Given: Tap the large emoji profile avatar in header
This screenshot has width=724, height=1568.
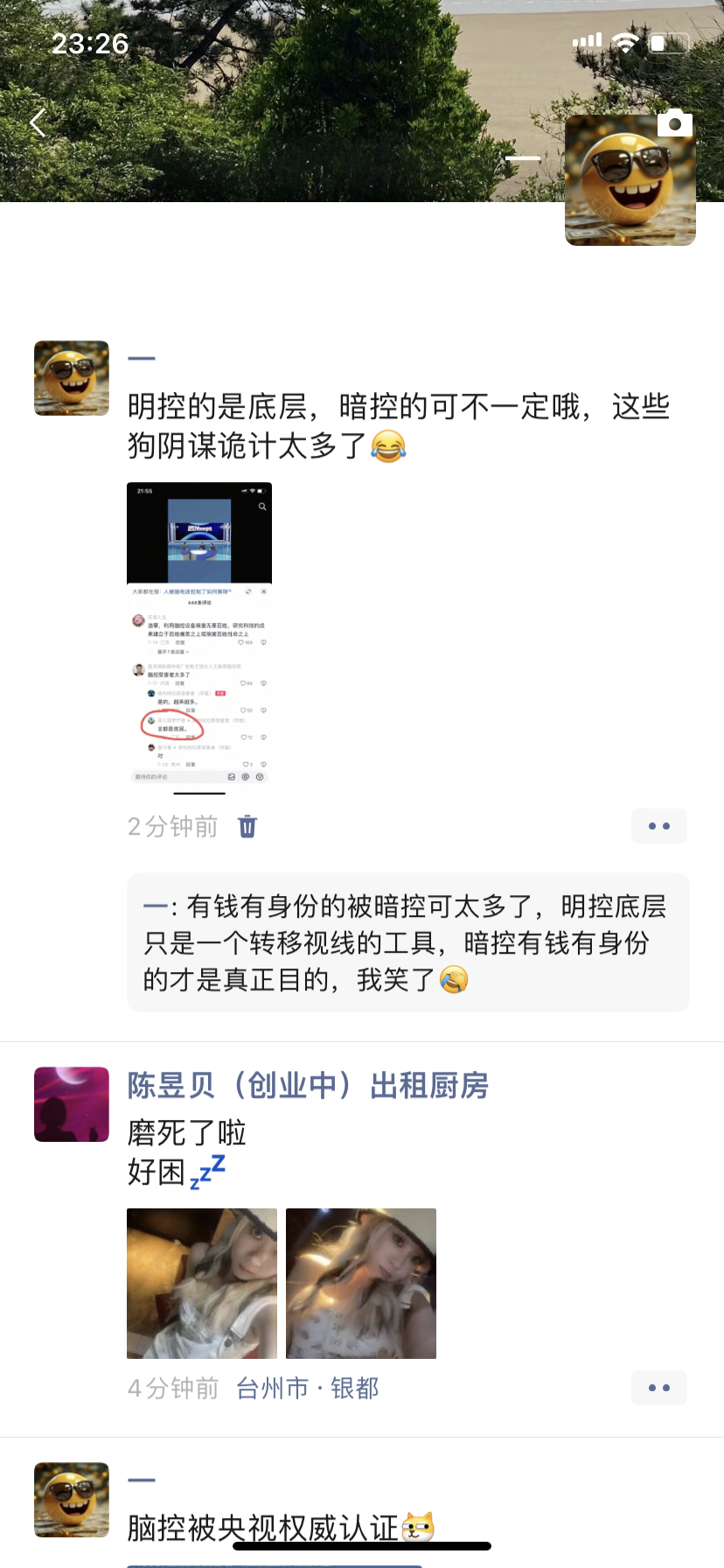Looking at the screenshot, I should point(630,180).
